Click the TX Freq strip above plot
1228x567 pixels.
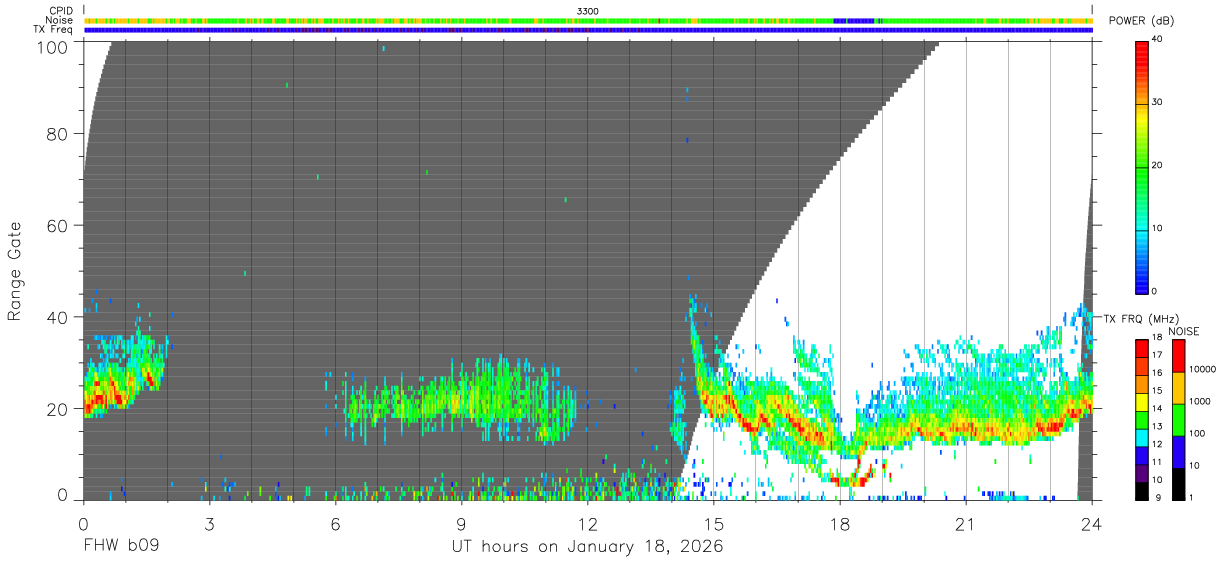point(588,30)
